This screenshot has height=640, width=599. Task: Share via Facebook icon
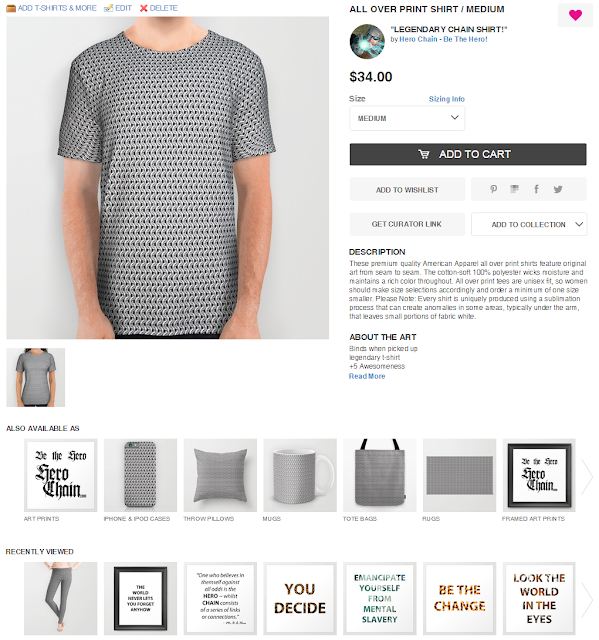(x=536, y=189)
